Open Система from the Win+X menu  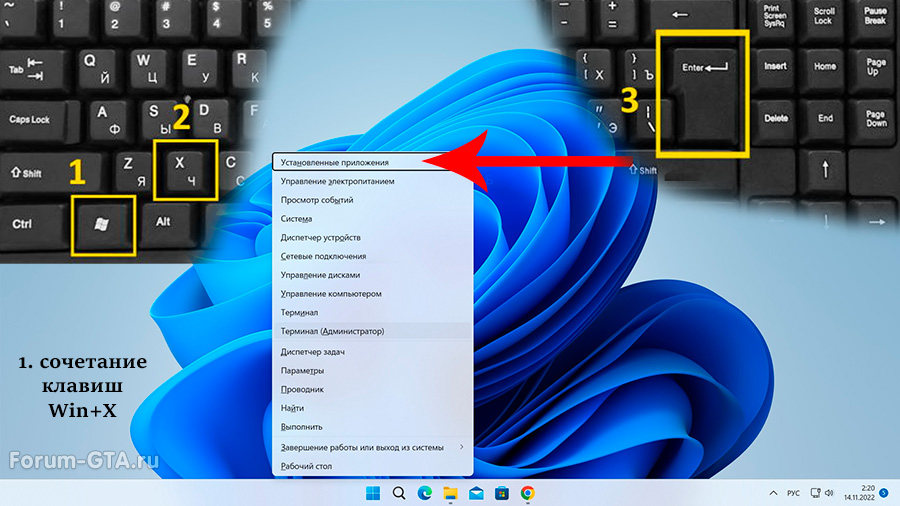(372, 219)
